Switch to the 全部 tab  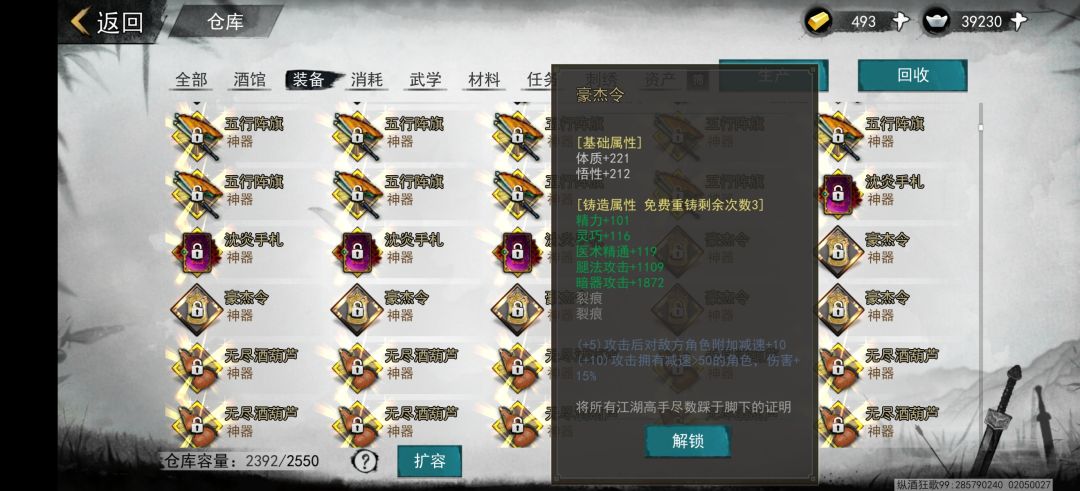tap(191, 79)
